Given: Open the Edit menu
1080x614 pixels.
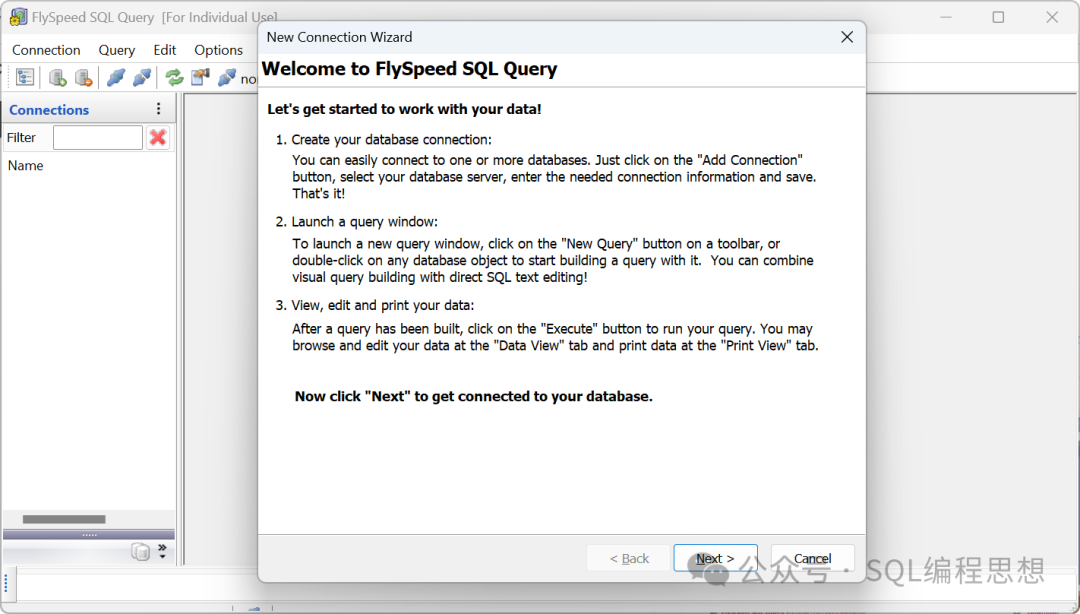Looking at the screenshot, I should click(165, 50).
